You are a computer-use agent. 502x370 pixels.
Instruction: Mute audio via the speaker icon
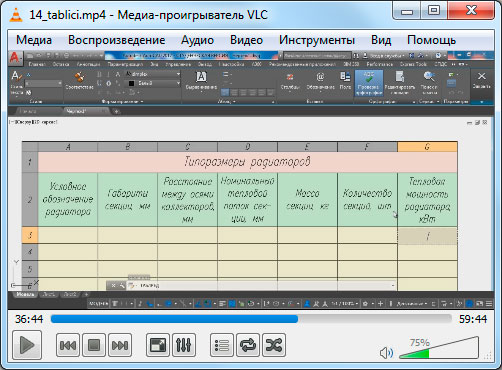(x=386, y=353)
